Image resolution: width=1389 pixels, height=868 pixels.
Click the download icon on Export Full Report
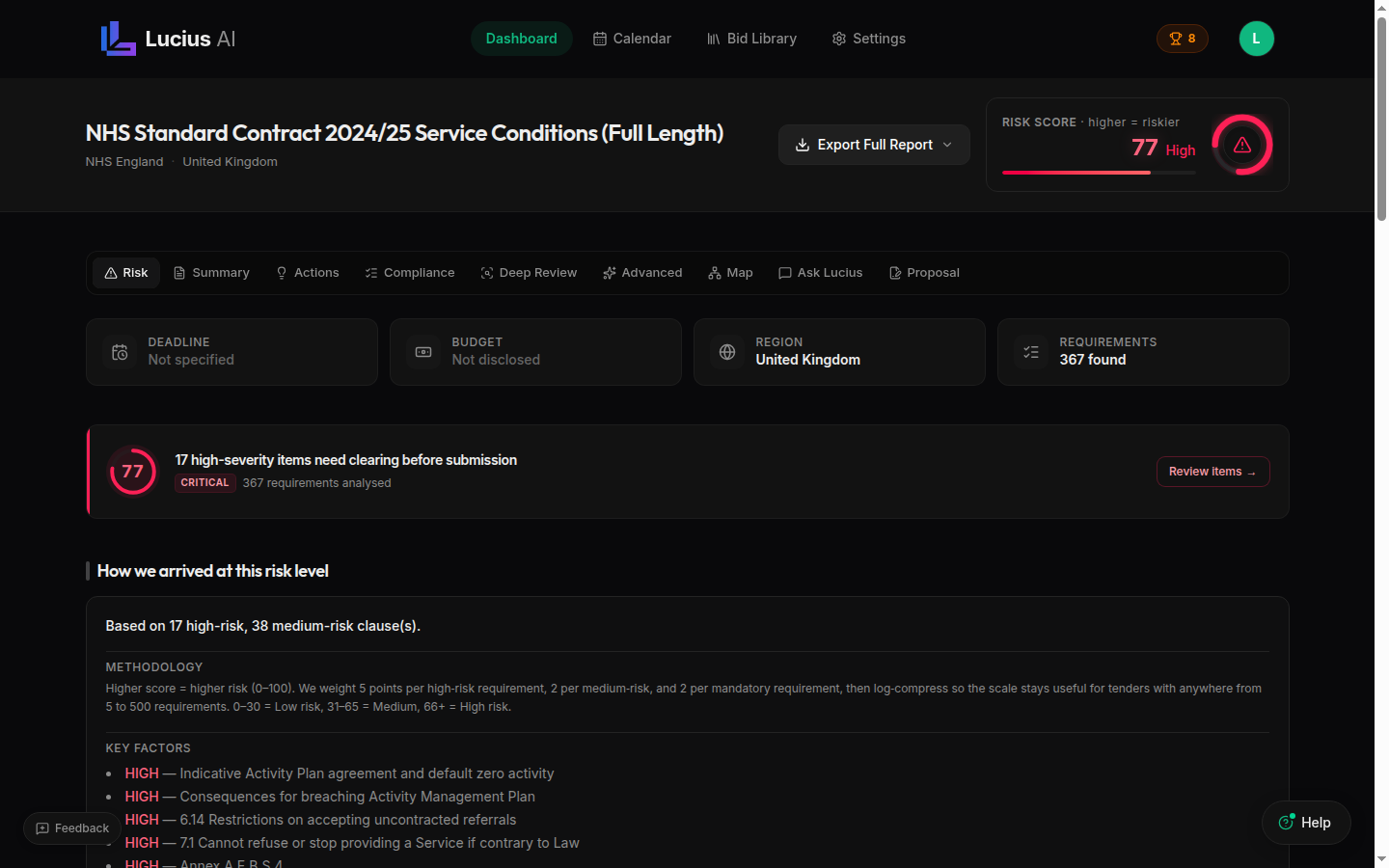point(802,145)
